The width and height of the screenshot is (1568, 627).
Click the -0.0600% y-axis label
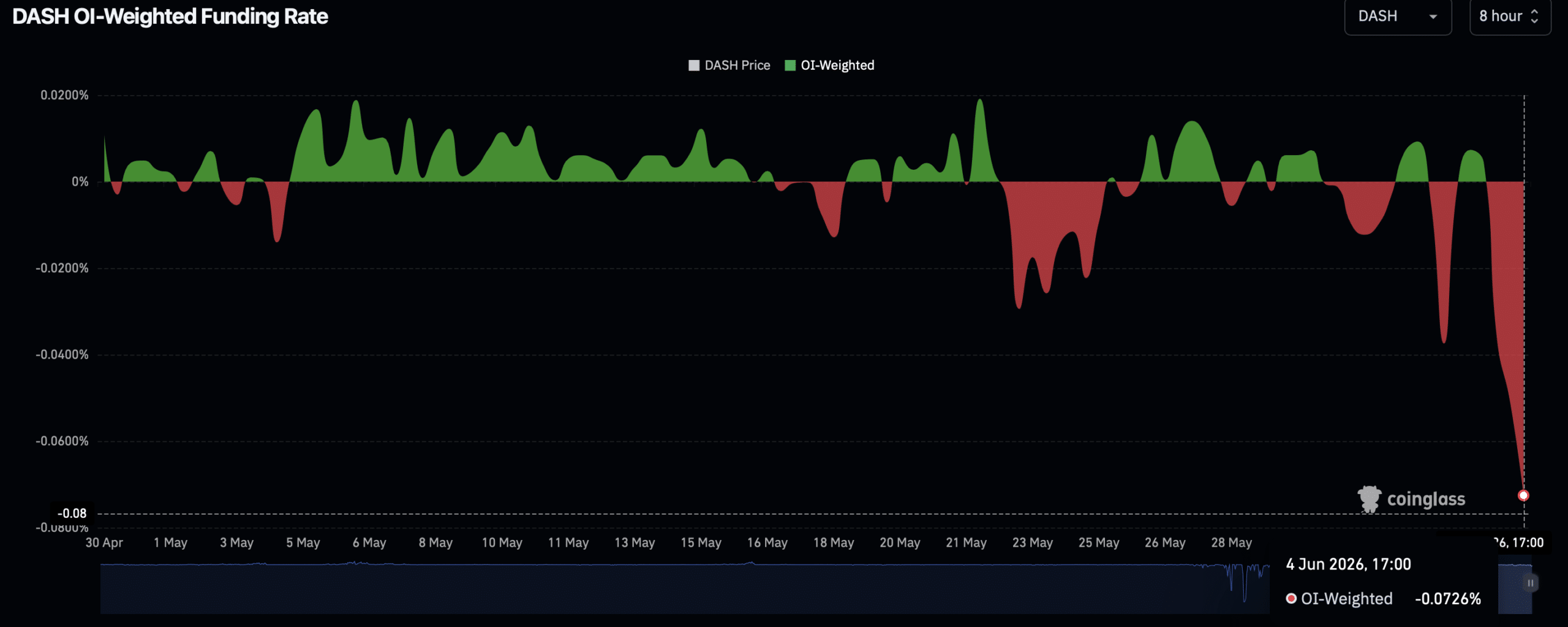point(62,441)
